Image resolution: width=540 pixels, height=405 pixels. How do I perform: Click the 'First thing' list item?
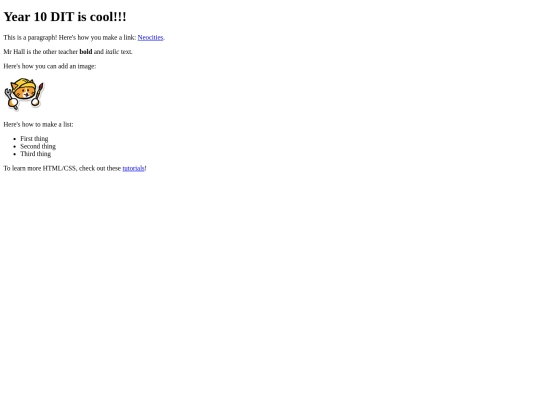coord(34,138)
